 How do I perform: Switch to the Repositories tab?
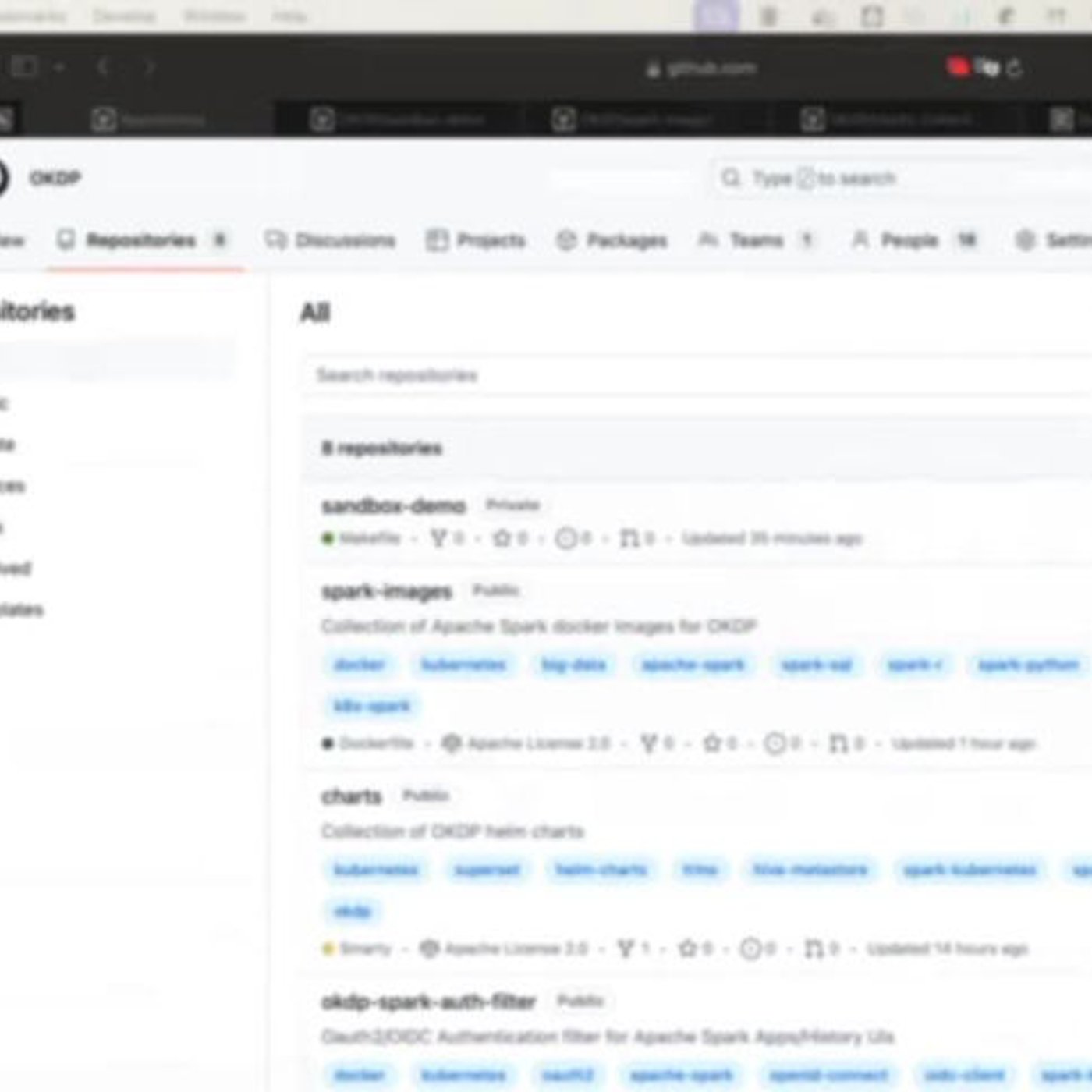pos(141,240)
